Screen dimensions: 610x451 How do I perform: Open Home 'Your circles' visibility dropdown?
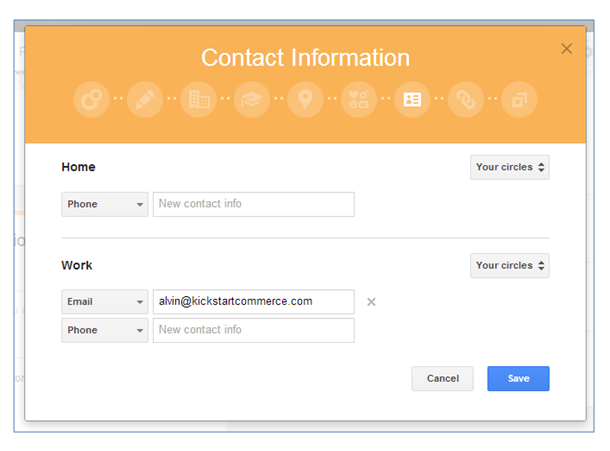[x=510, y=167]
